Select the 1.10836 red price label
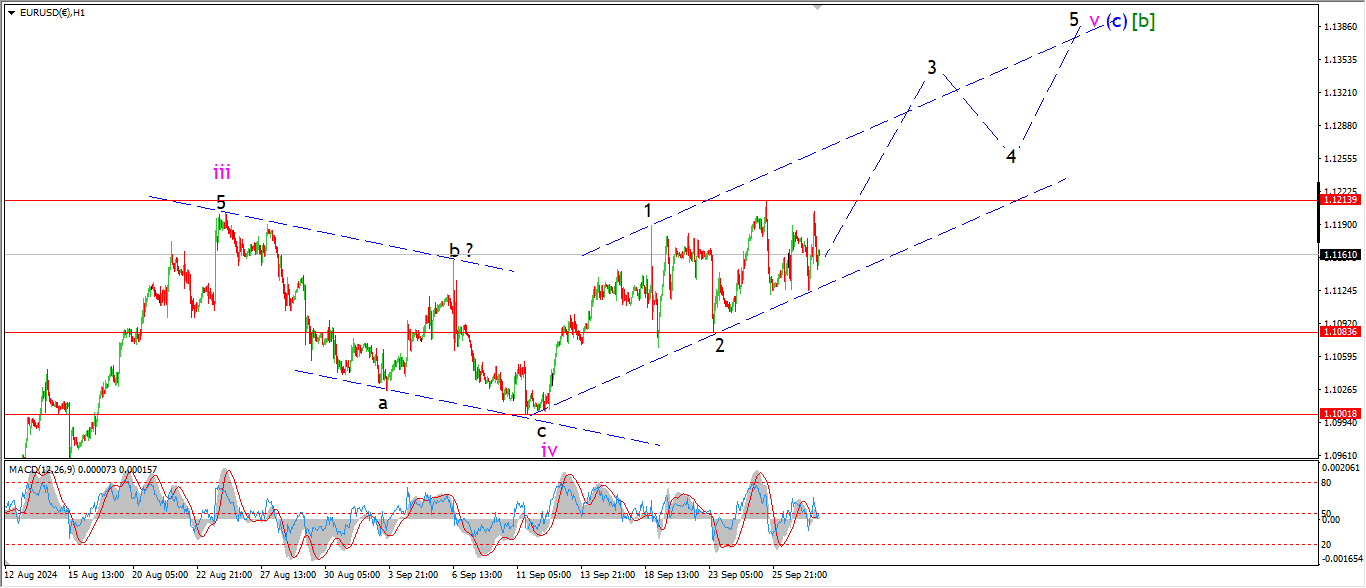The width and height of the screenshot is (1366, 588). coord(1339,332)
